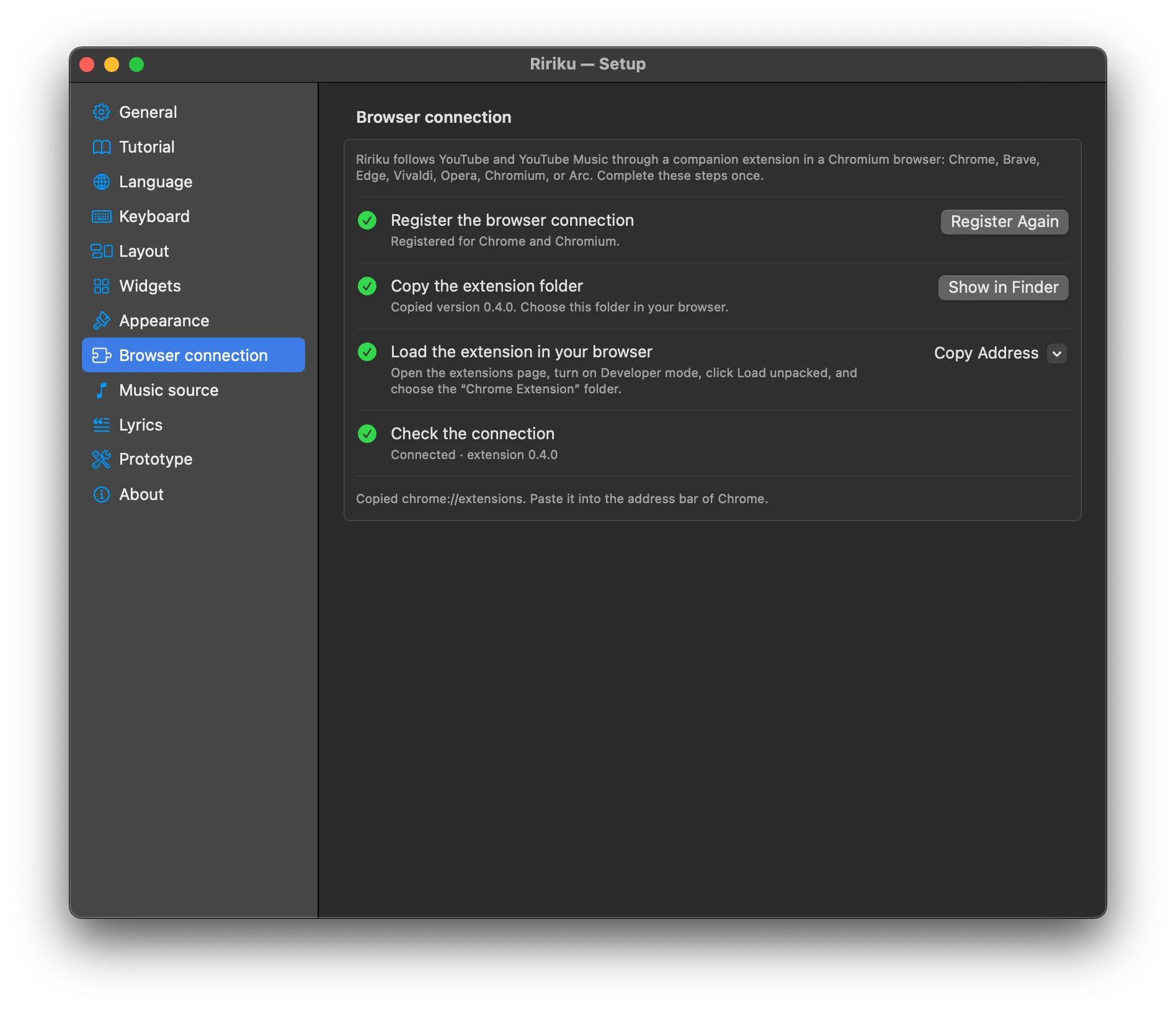Click the About info icon
The width and height of the screenshot is (1176, 1010).
pos(101,494)
